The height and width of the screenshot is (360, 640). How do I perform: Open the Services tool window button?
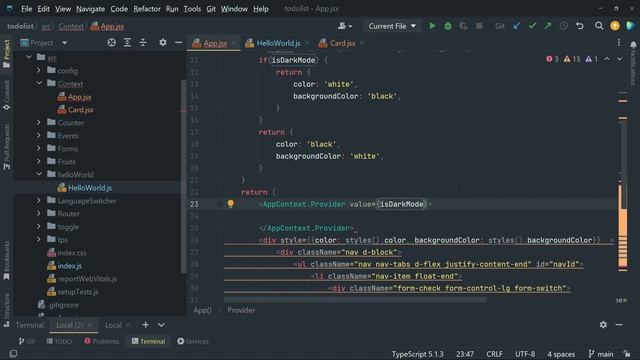(193, 341)
